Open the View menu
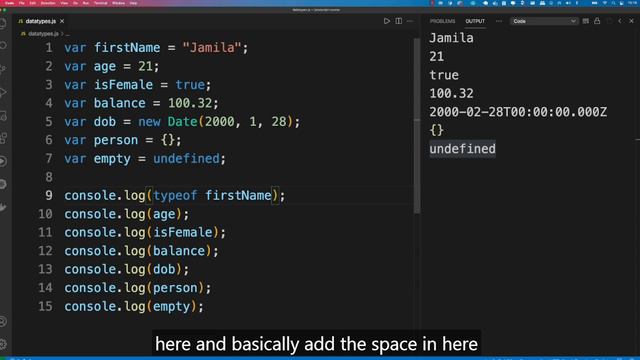640x360 pixels. pos(64,3)
